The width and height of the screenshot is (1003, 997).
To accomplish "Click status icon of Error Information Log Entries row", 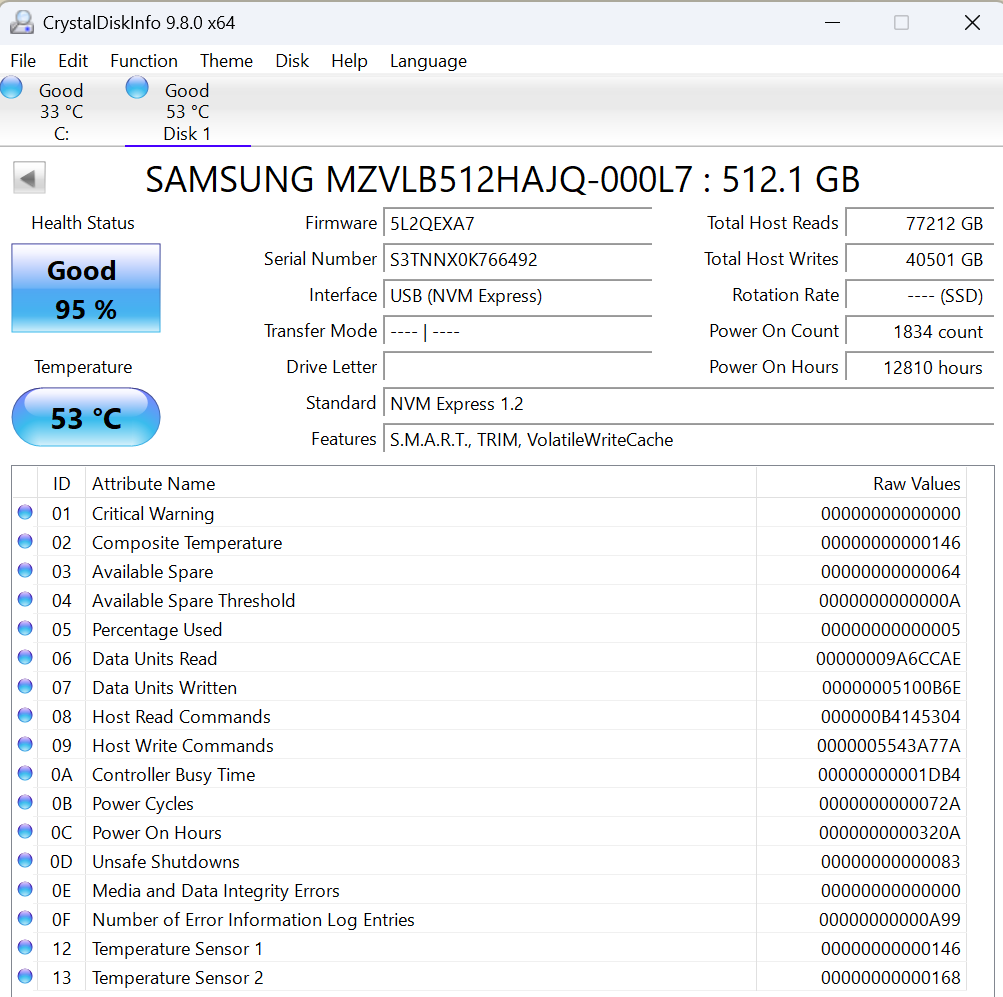I will (x=25, y=918).
